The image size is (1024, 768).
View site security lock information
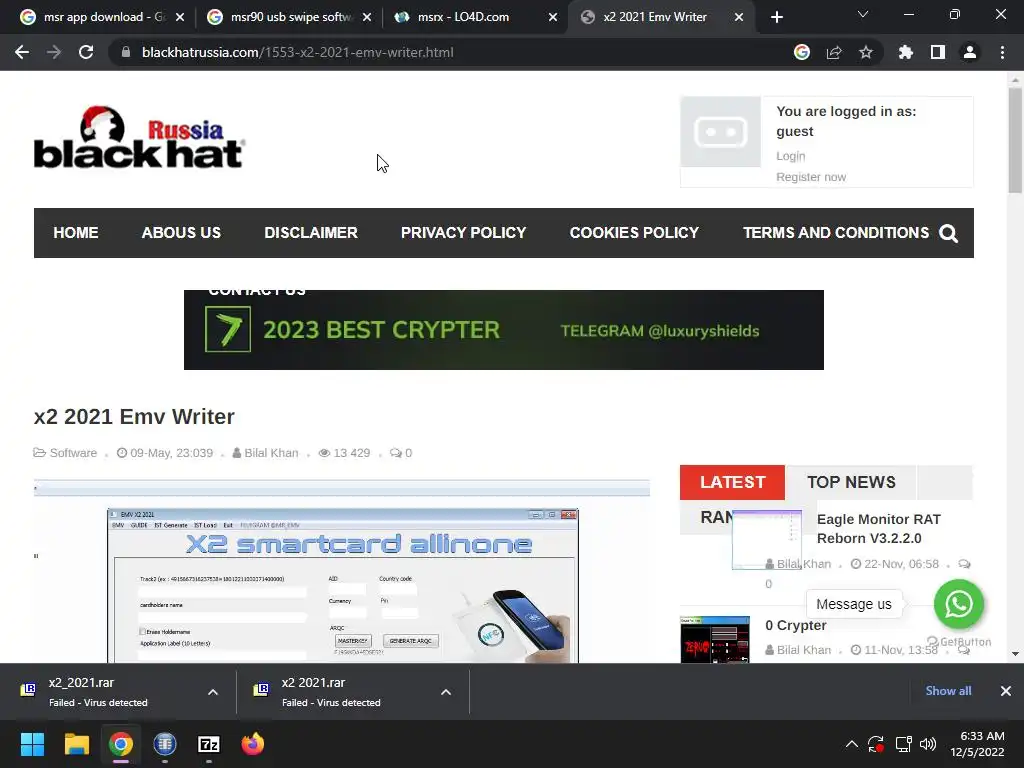point(126,52)
